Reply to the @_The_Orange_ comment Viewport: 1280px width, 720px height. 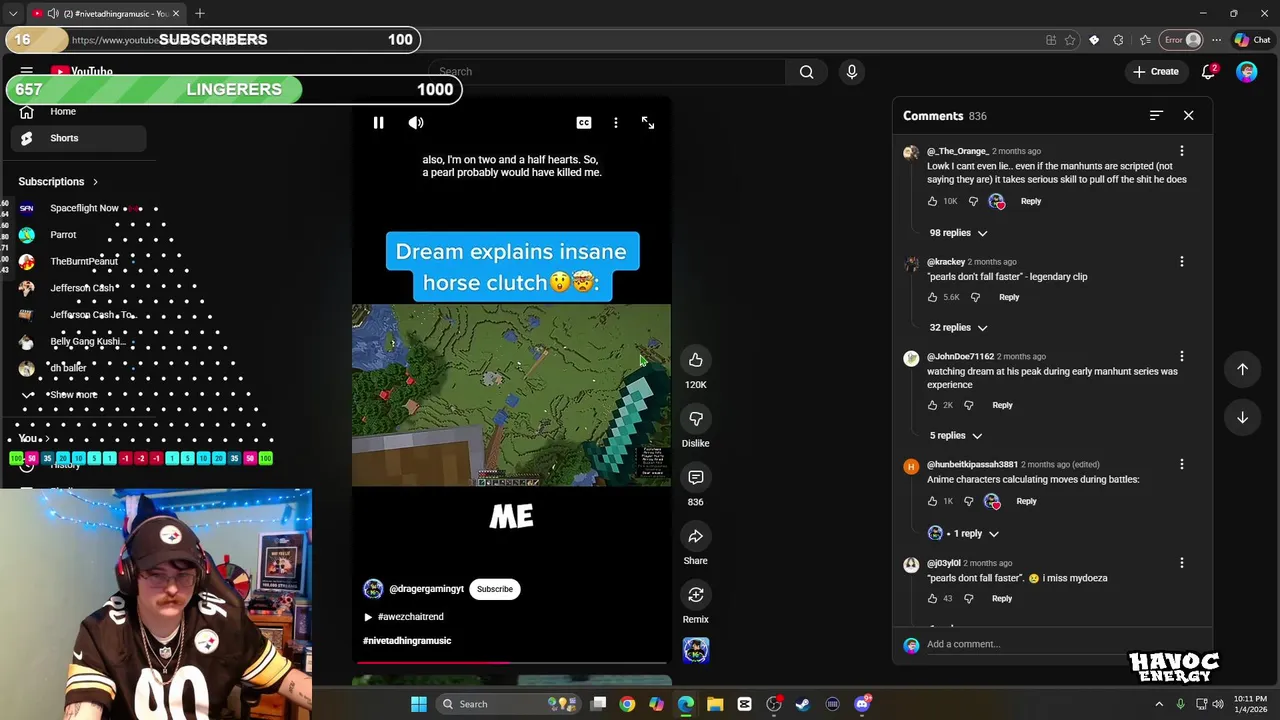1030,201
